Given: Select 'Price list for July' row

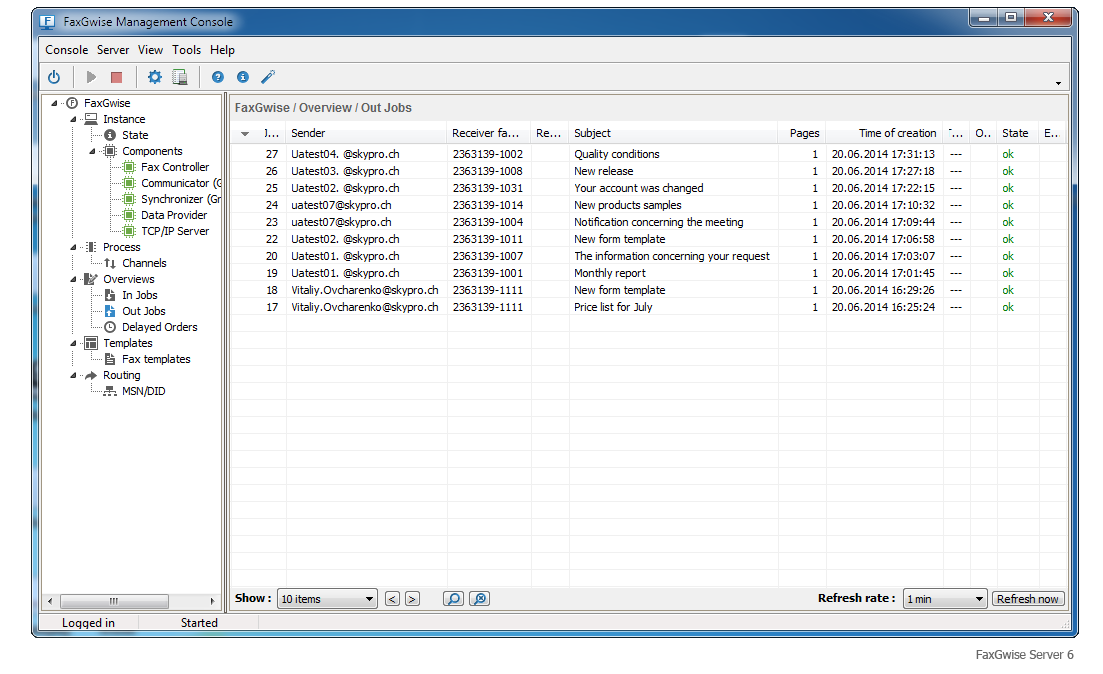Looking at the screenshot, I should [x=649, y=307].
